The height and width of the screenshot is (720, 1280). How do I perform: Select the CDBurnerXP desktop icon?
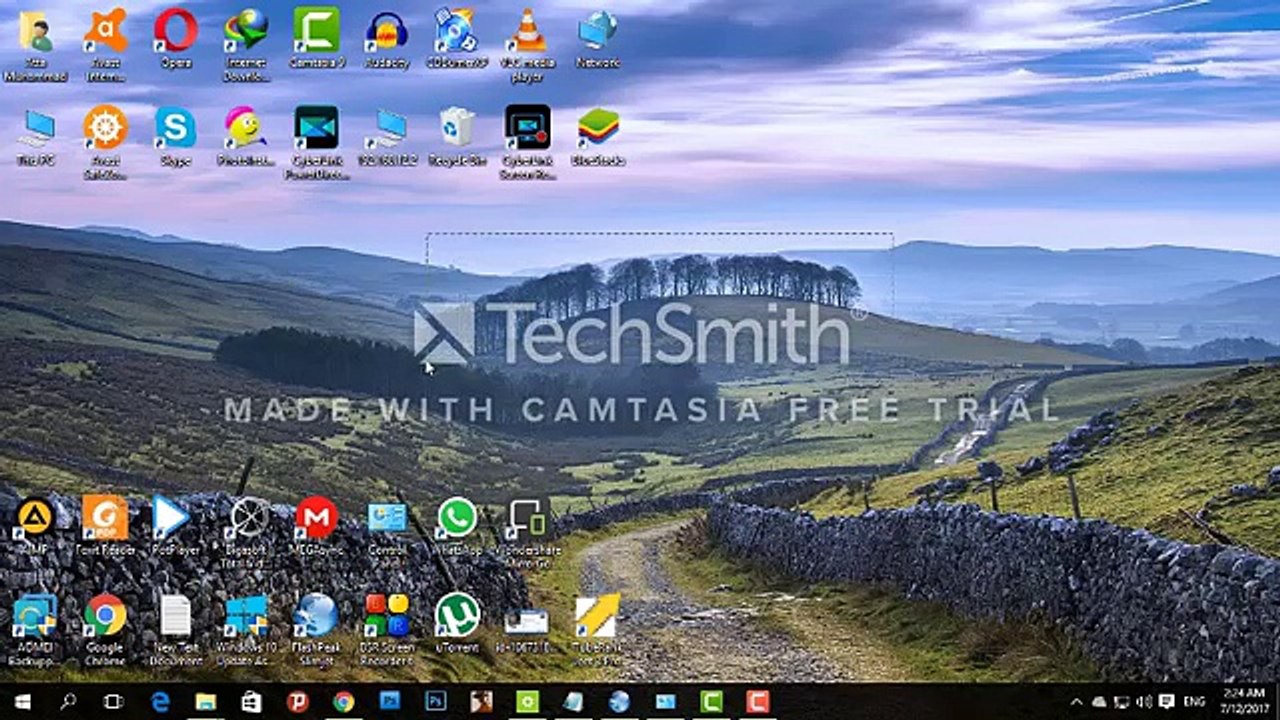pyautogui.click(x=456, y=38)
